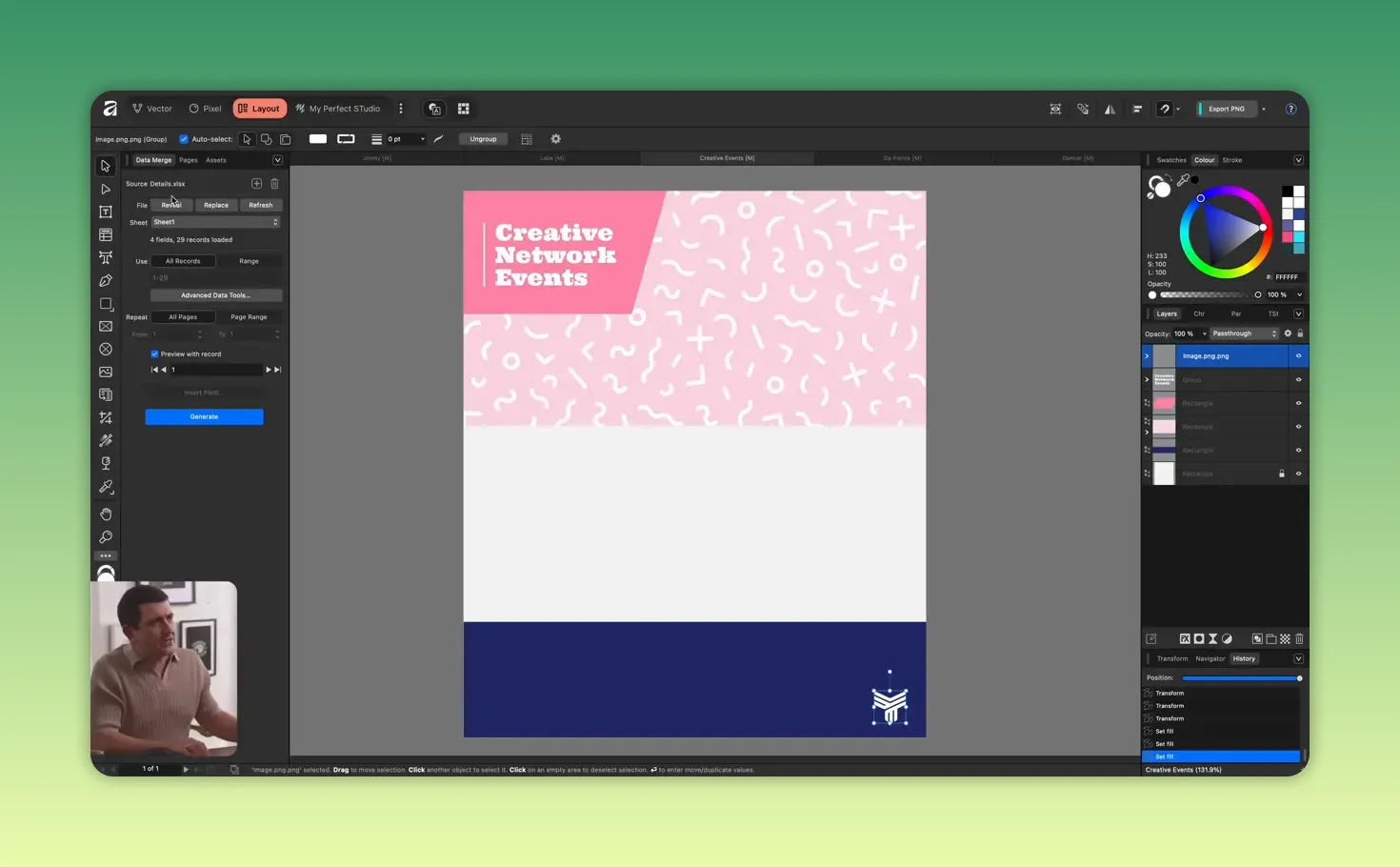Hide the Image.png.png layer
Screen dimensions: 1400x867
click(1298, 355)
